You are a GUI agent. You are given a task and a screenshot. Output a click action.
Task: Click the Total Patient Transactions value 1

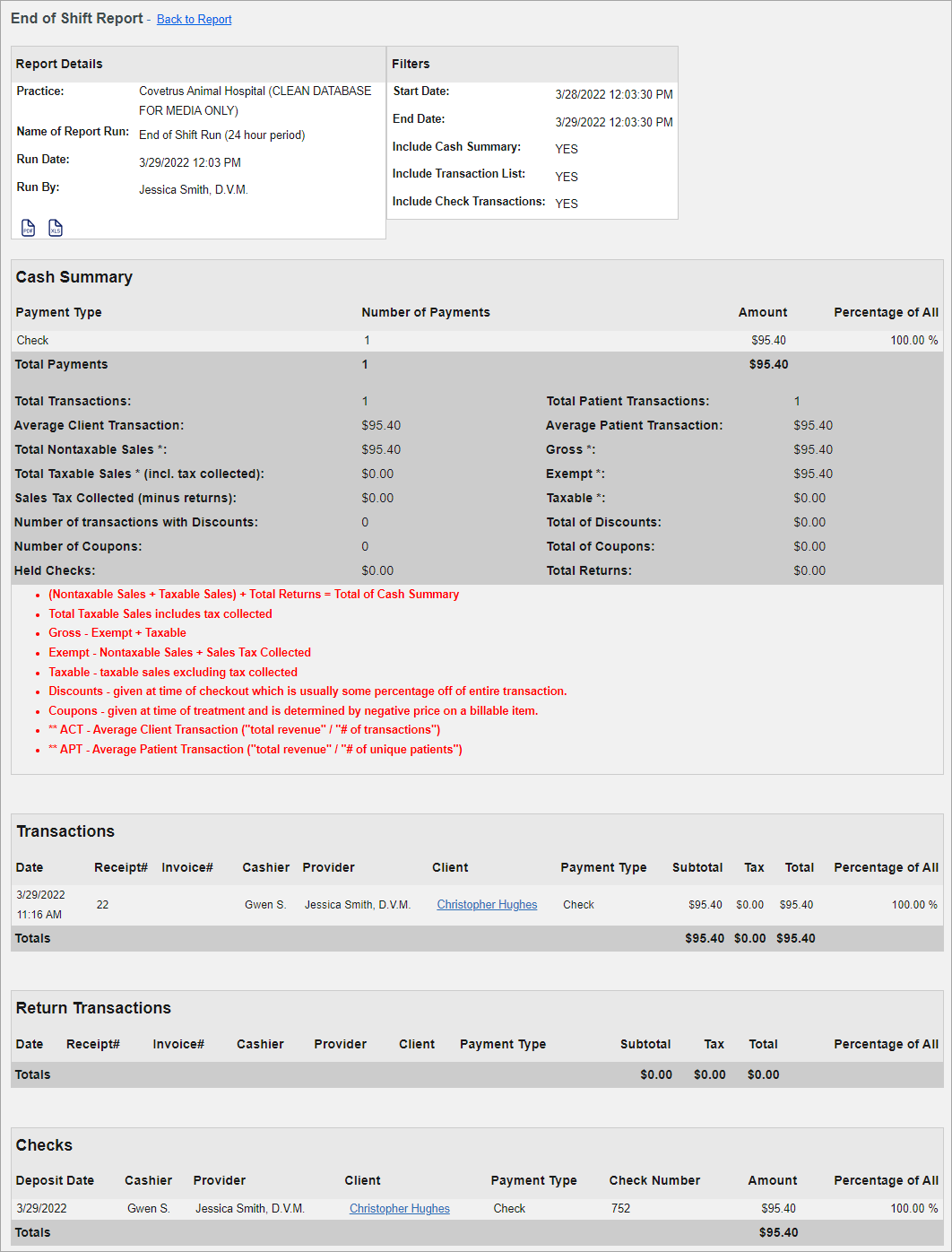[797, 401]
